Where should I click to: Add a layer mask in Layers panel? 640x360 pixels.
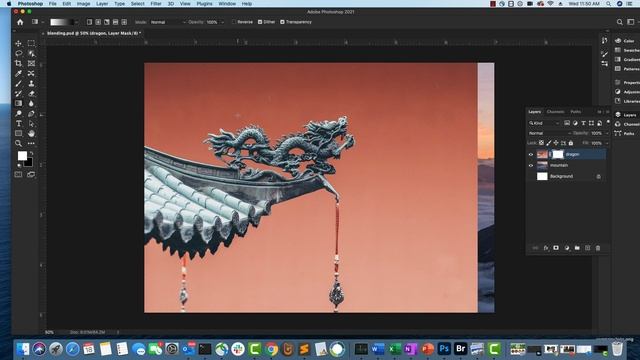click(556, 248)
